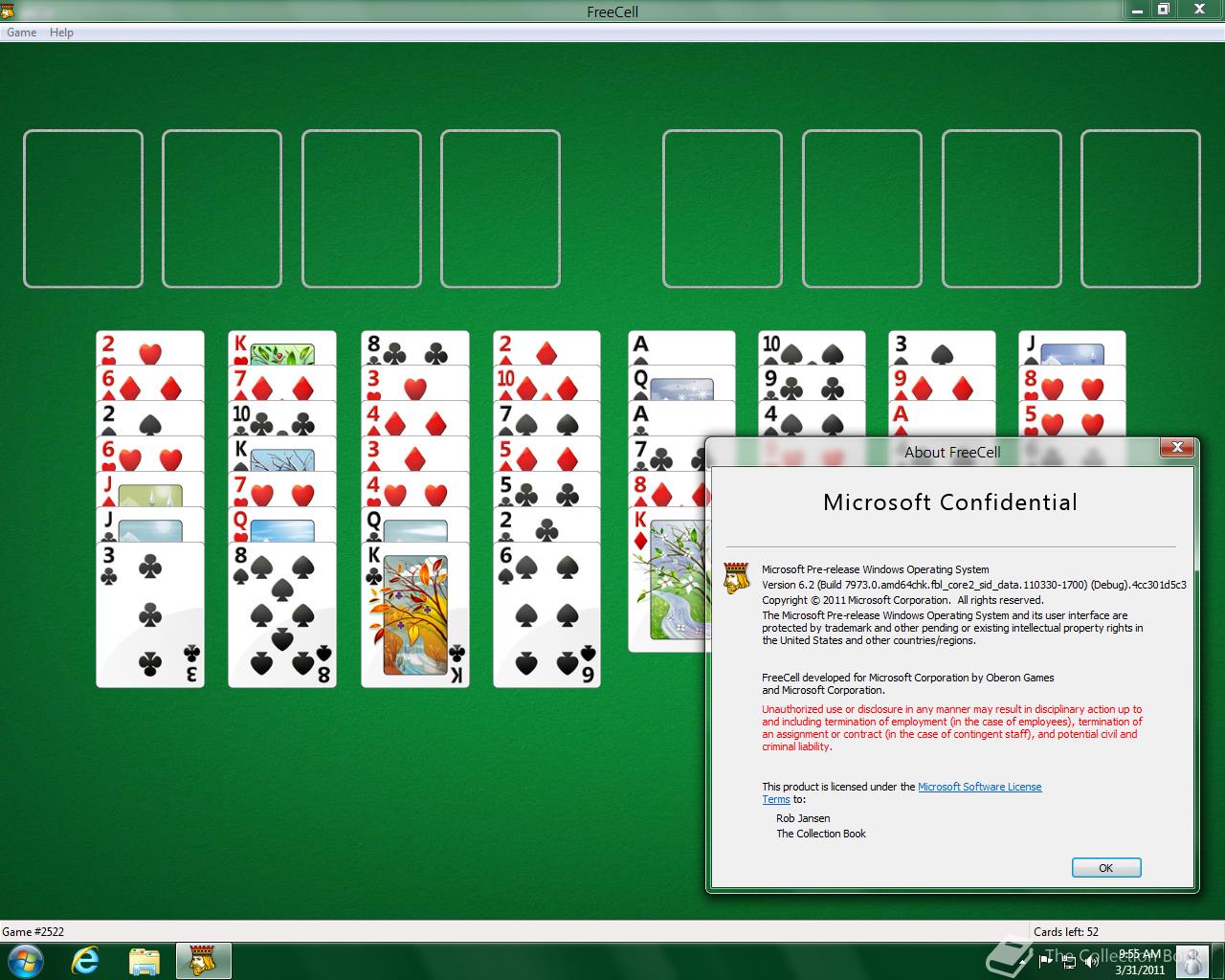1225x980 pixels.
Task: Click the 7 of diamonds card
Action: tap(282, 384)
